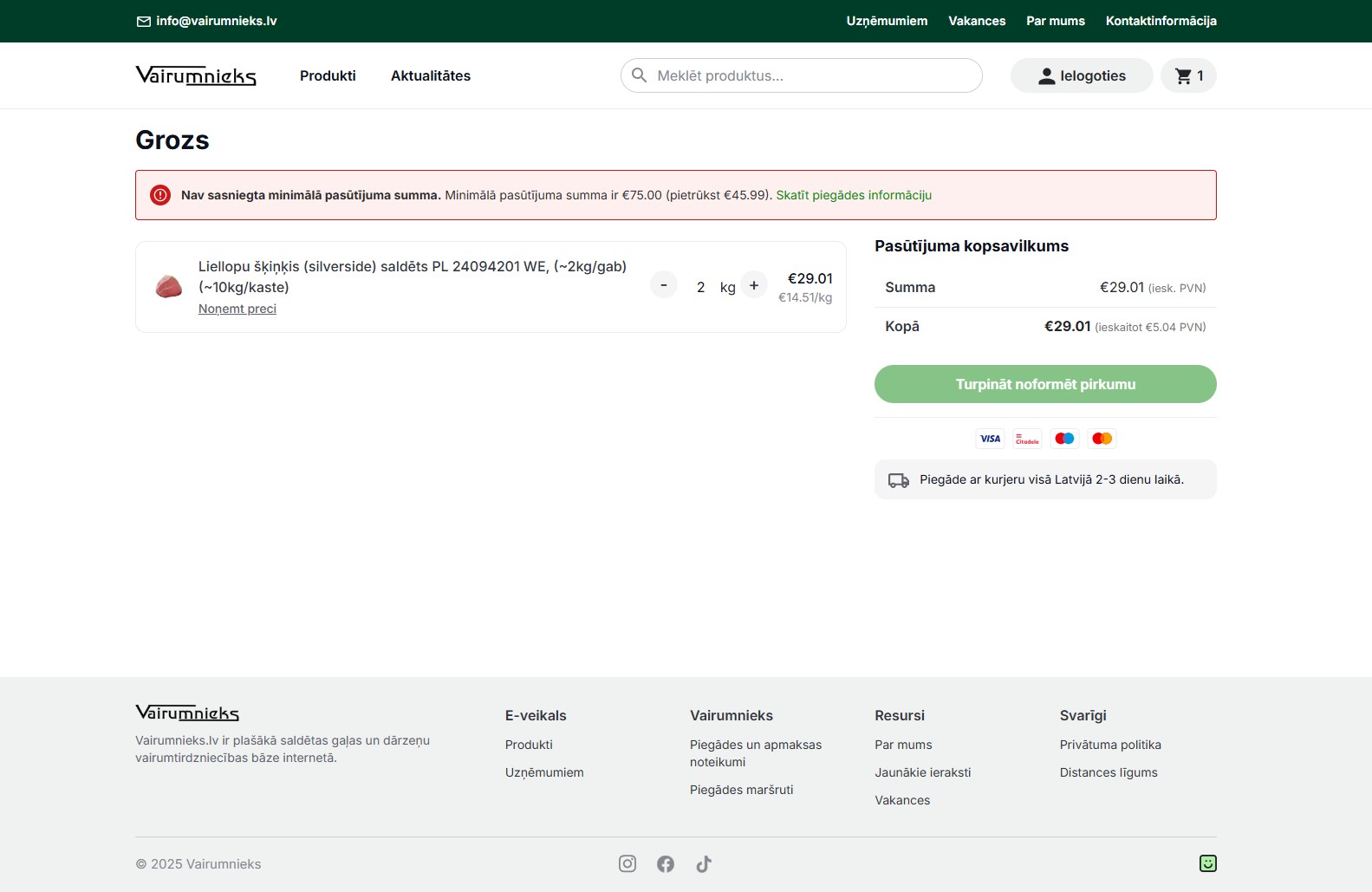Click the envelope icon beside email address

(x=144, y=22)
